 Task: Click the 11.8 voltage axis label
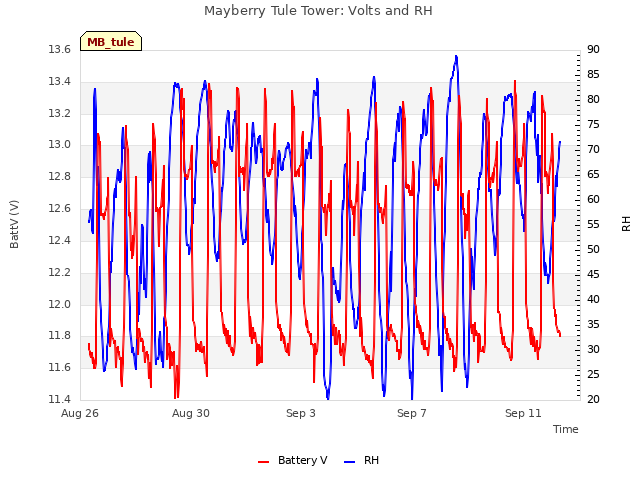60,336
